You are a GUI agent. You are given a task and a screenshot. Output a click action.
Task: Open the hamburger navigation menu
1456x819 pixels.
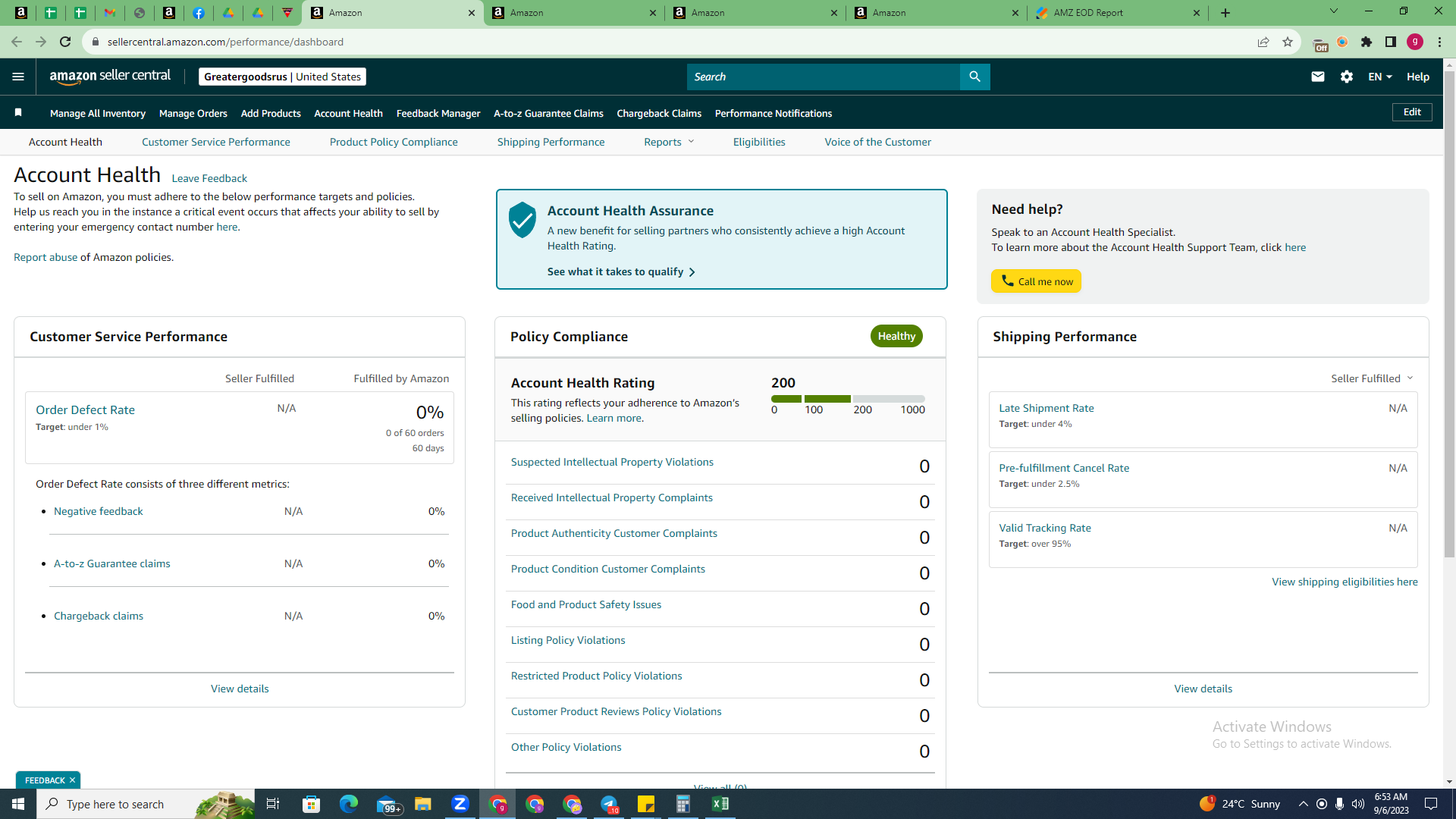pyautogui.click(x=18, y=77)
